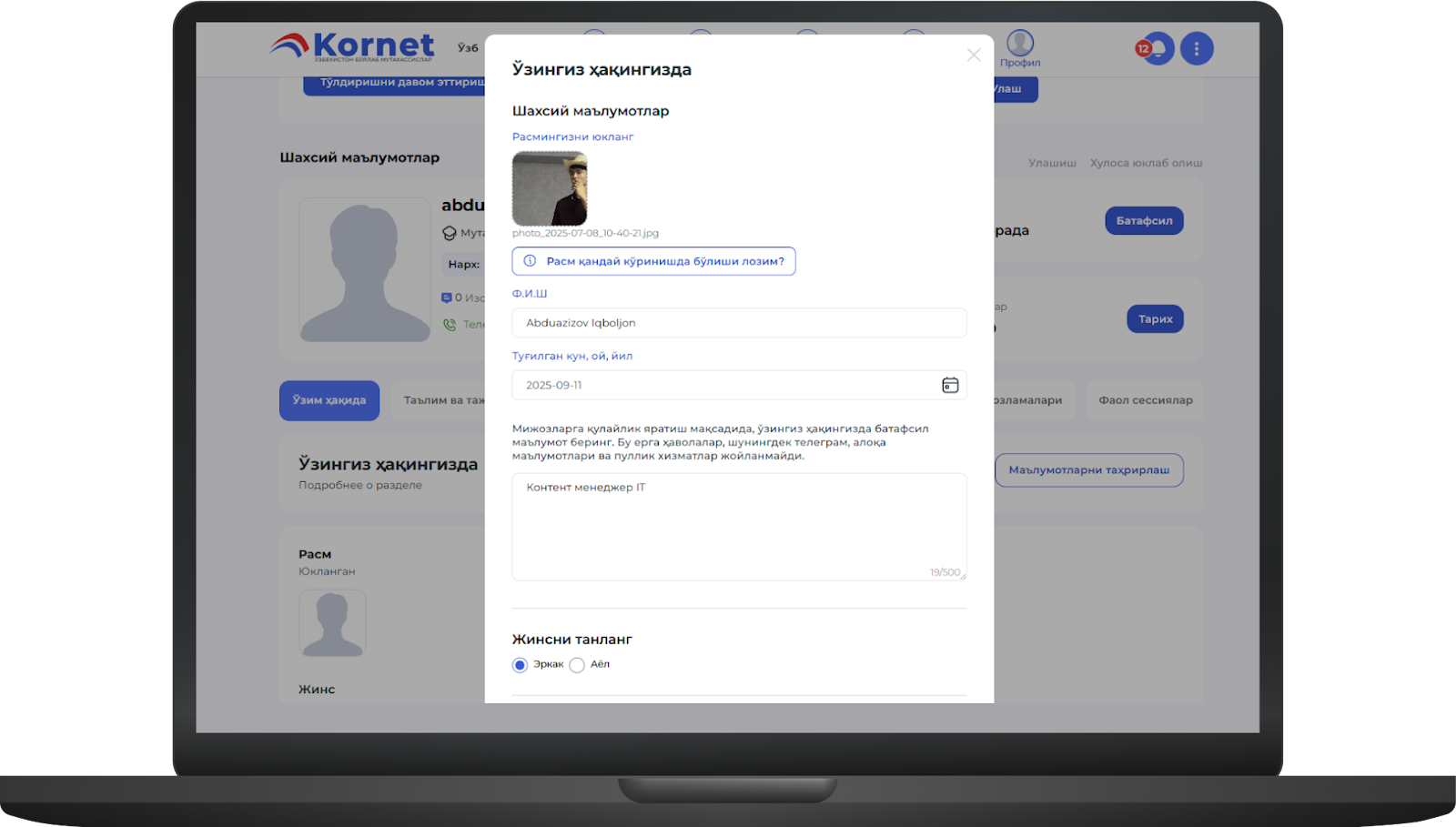
Task: Click the small Расм avatar placeholder
Action: [x=332, y=623]
